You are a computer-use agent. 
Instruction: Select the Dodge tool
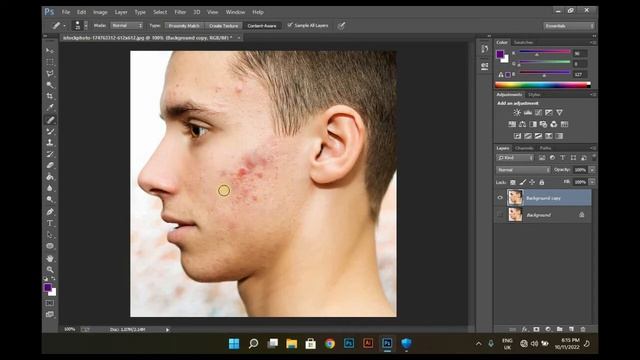pos(50,200)
